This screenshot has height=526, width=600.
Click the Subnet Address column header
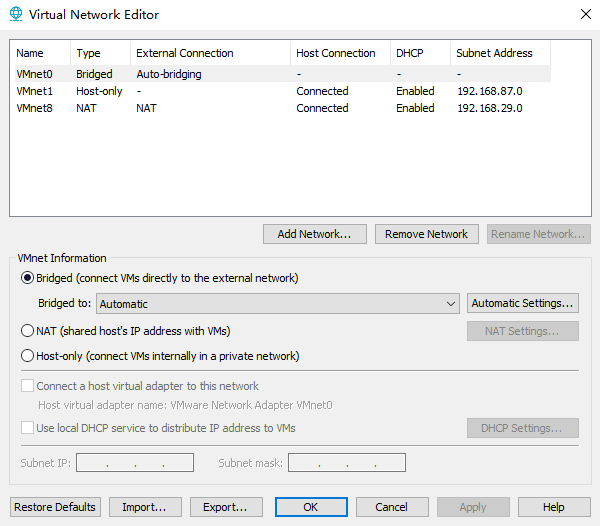[x=494, y=53]
